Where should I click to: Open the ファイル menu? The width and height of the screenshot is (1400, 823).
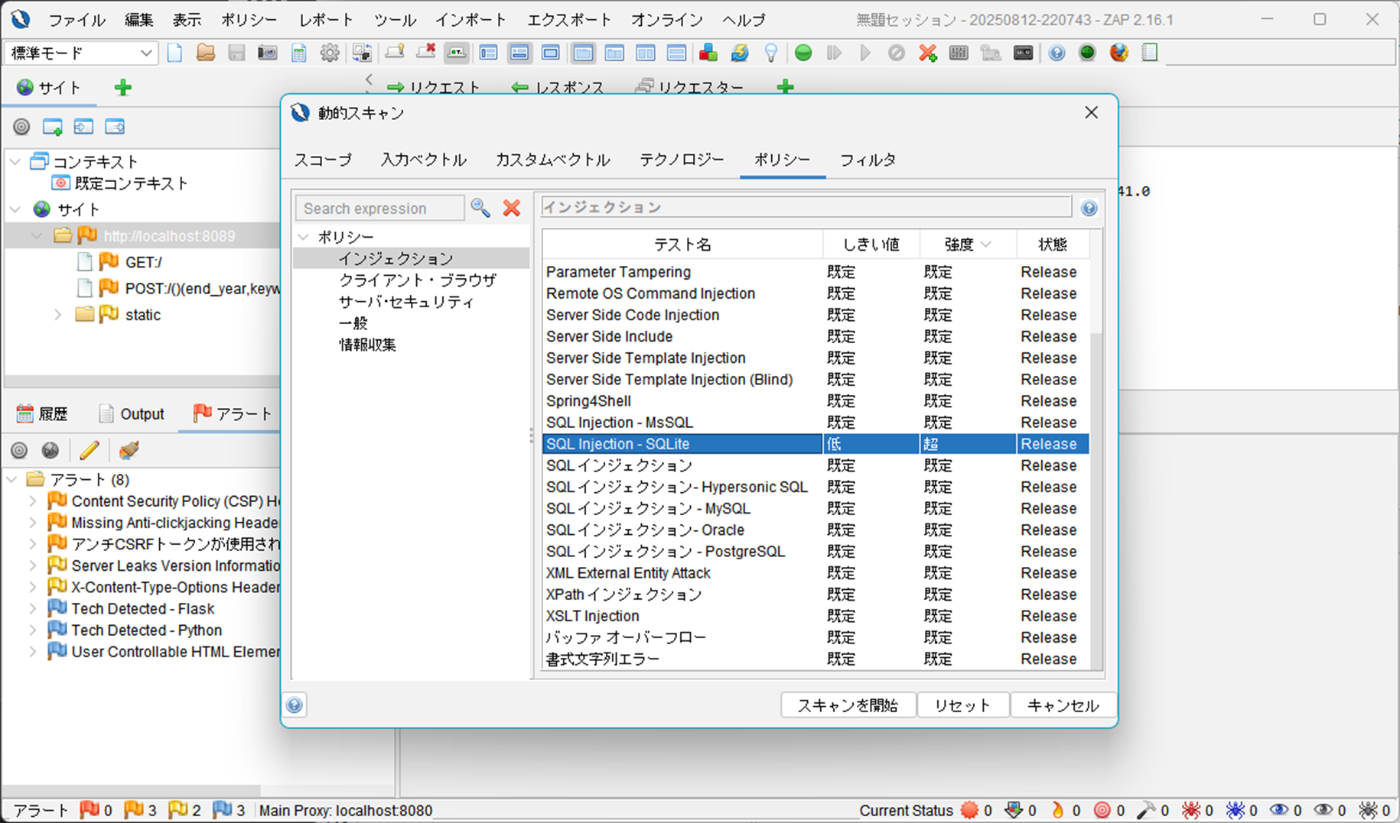click(x=77, y=20)
